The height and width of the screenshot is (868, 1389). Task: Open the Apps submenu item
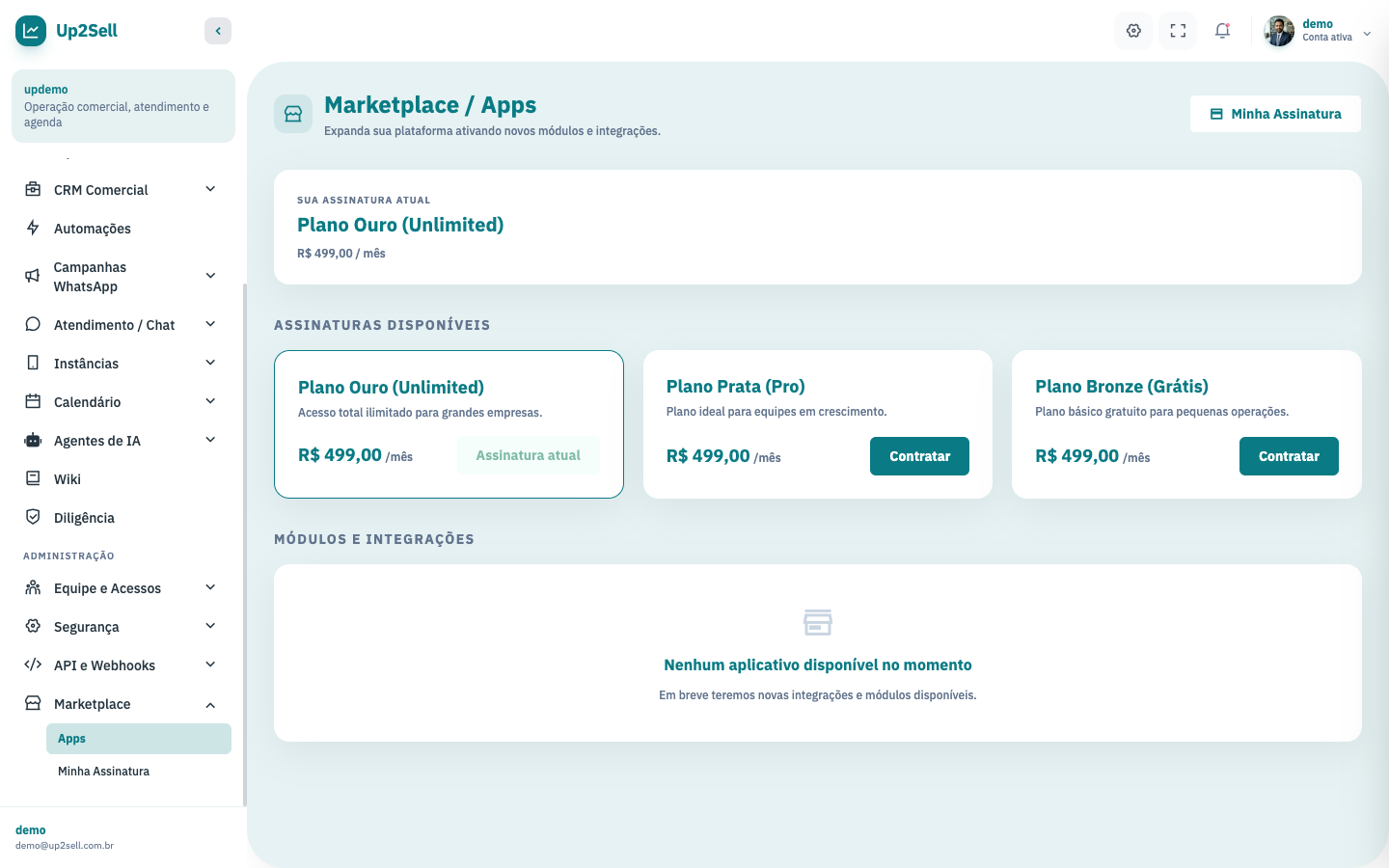click(x=139, y=739)
